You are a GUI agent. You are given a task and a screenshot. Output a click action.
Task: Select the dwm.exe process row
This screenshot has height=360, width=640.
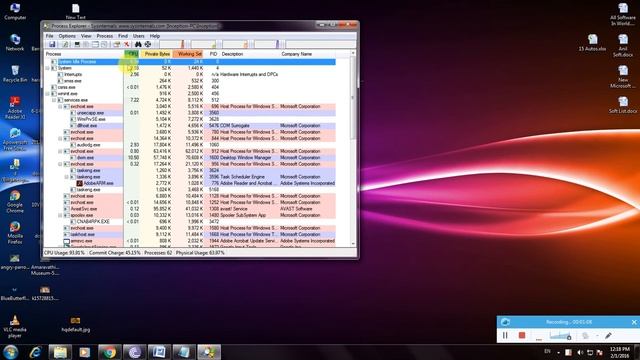pos(190,158)
